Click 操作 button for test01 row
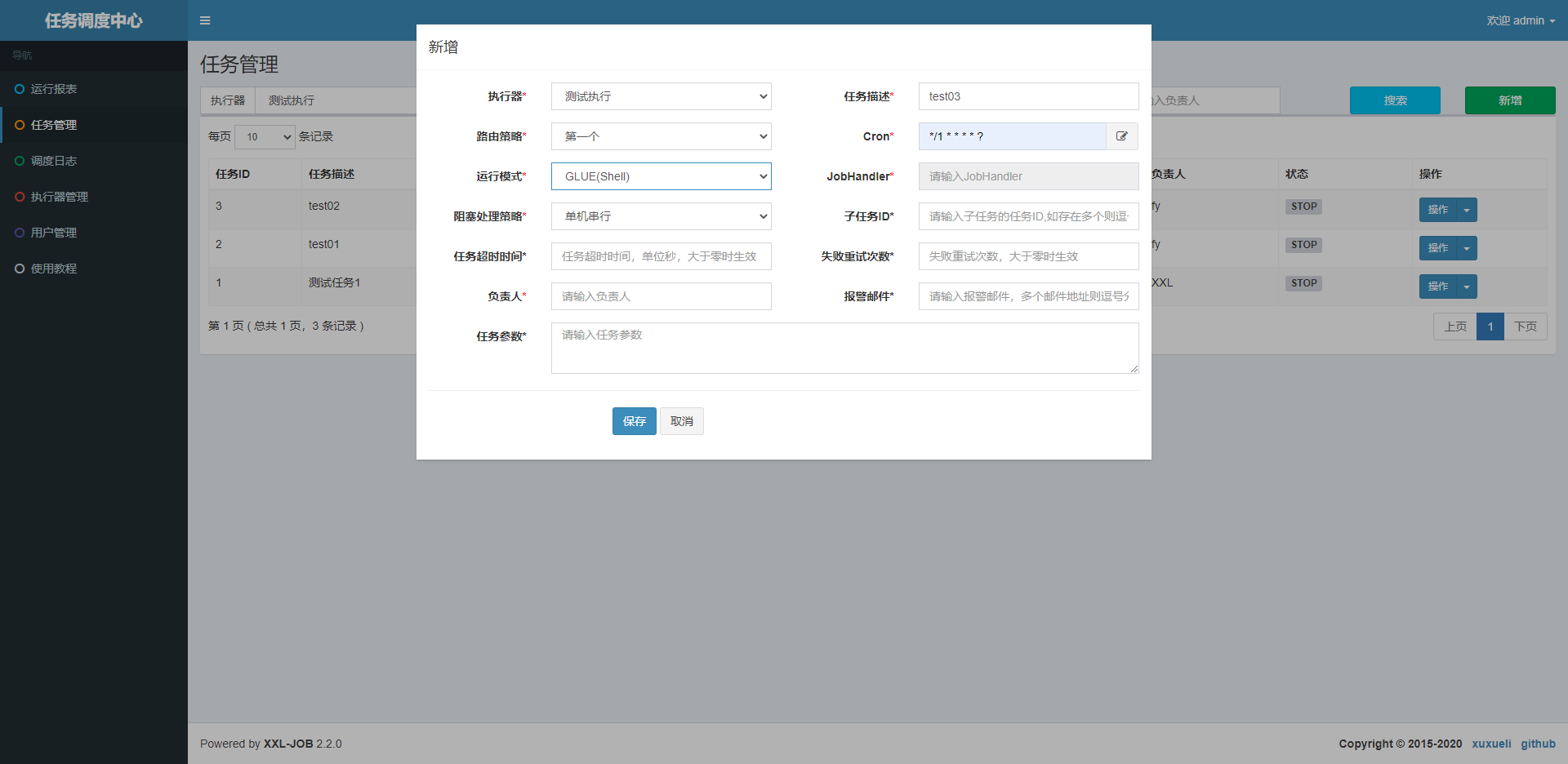The height and width of the screenshot is (764, 1568). (x=1438, y=248)
